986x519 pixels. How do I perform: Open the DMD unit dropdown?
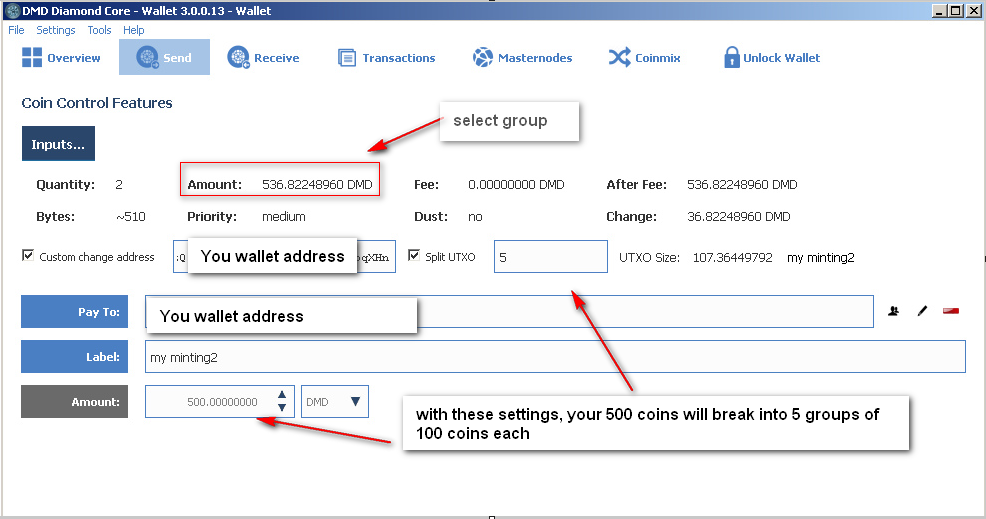click(x=335, y=401)
